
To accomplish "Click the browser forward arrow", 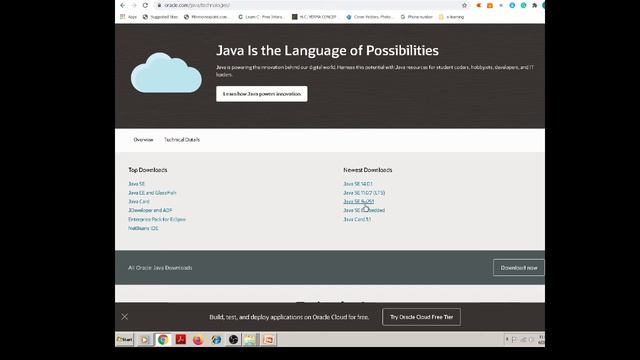I will 134,5.
